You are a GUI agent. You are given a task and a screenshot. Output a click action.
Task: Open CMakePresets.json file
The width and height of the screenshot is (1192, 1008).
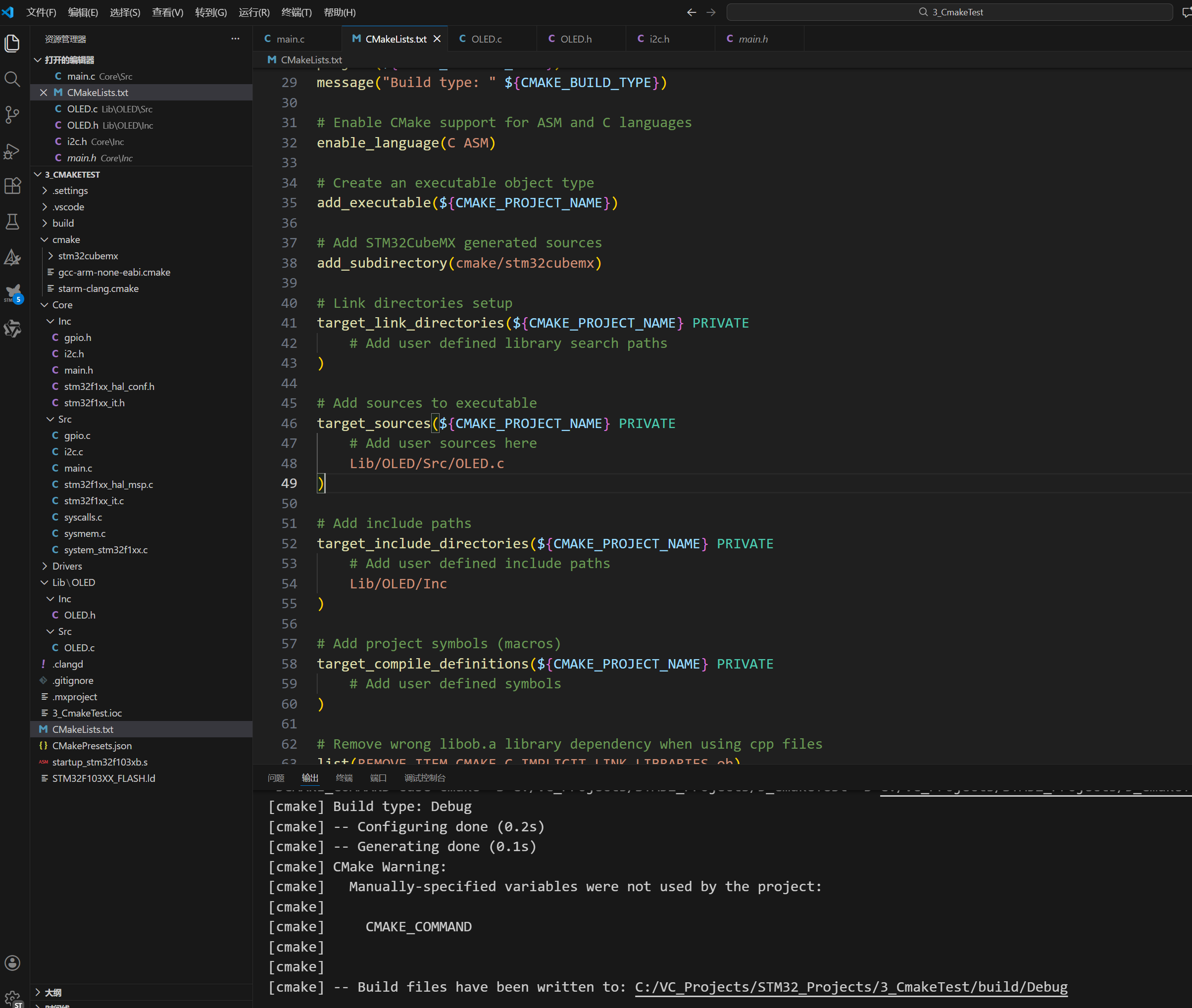coord(92,746)
